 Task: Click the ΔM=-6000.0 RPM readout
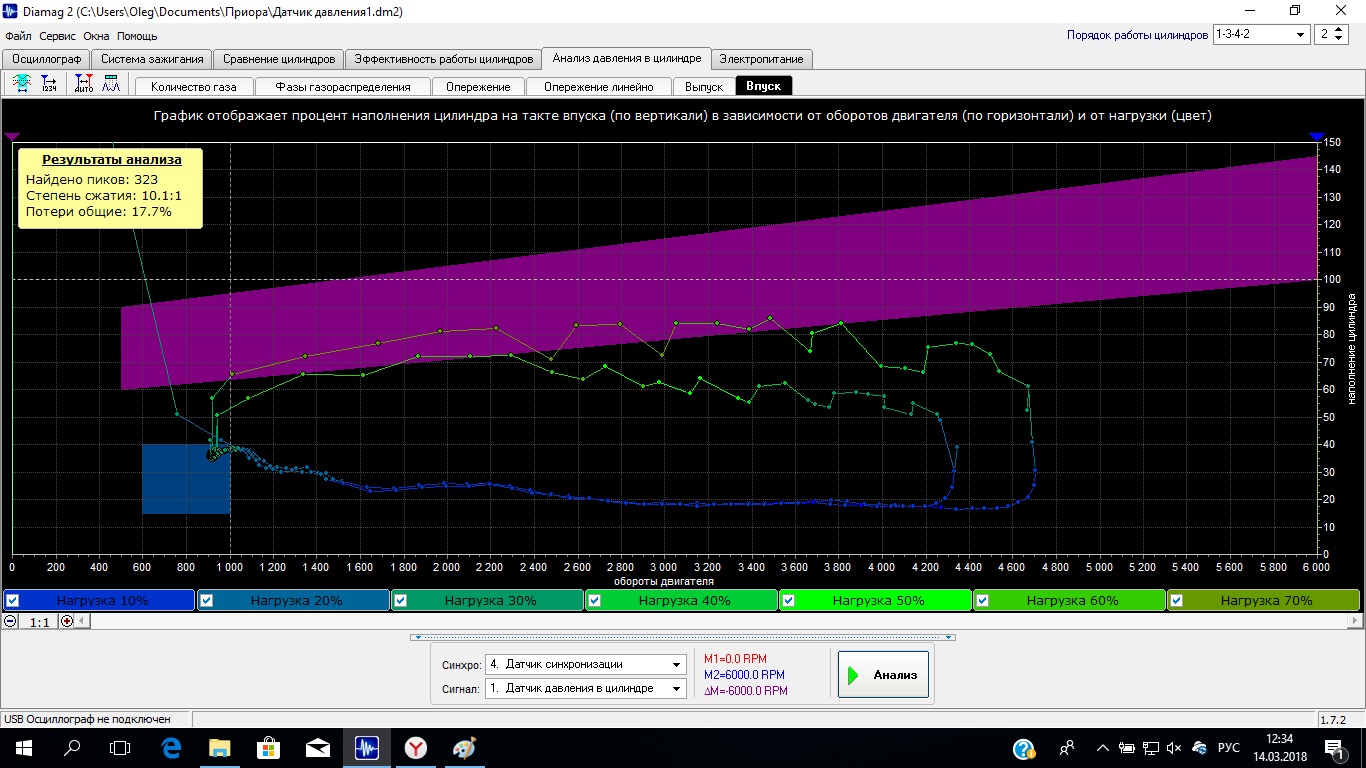pos(746,691)
